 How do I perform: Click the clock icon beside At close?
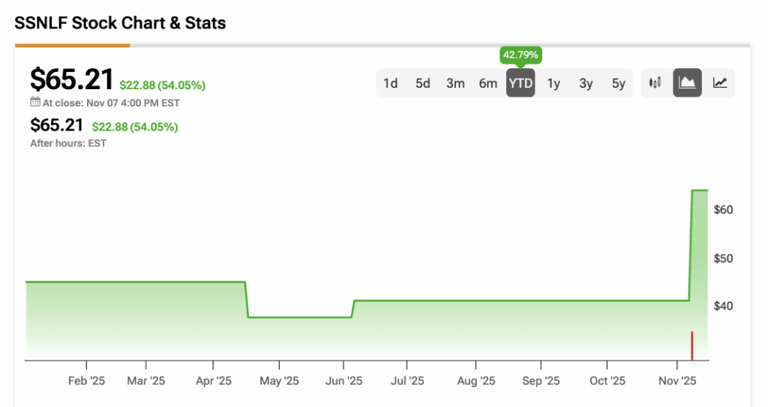point(35,102)
